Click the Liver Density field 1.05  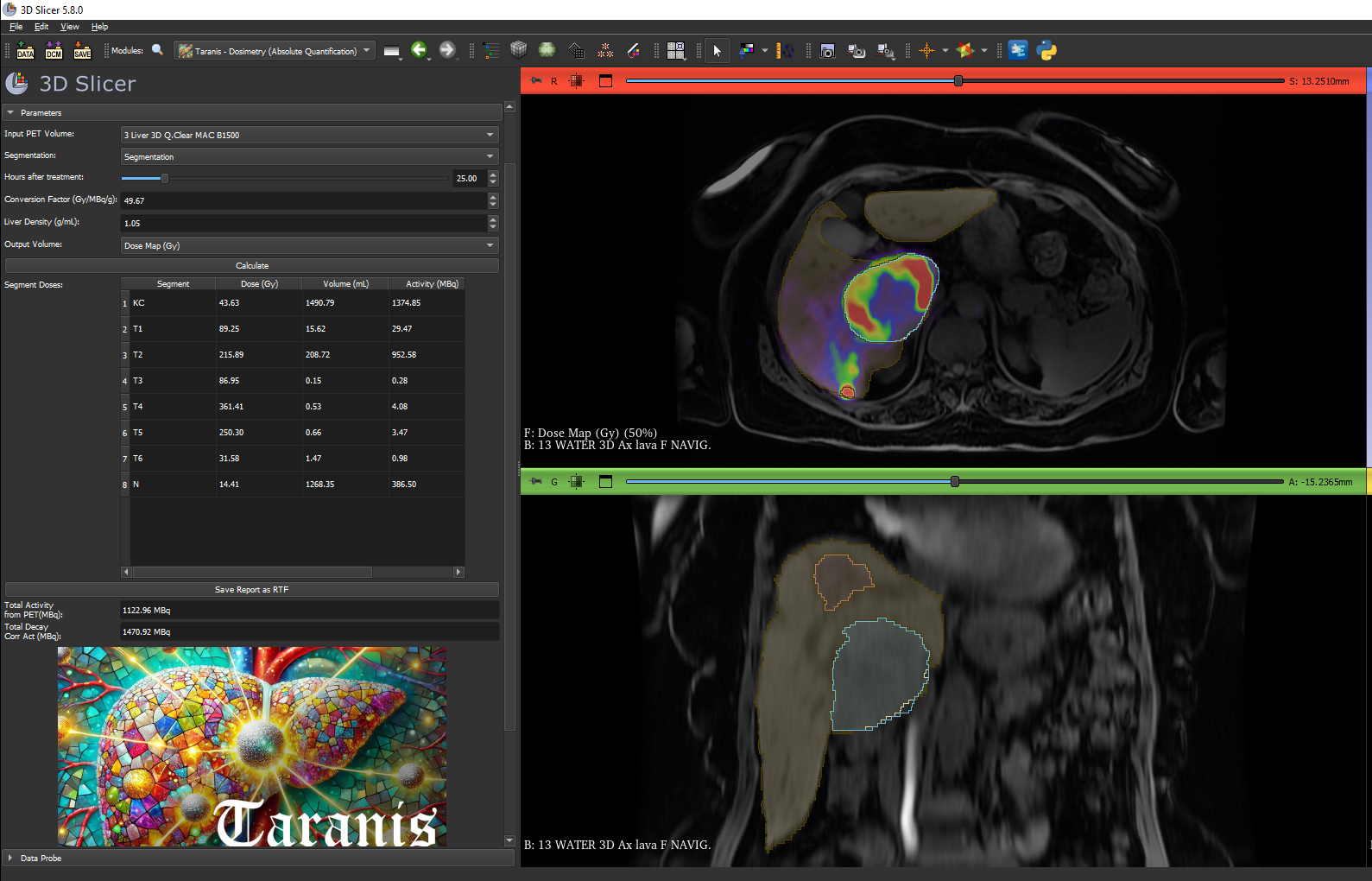(x=304, y=223)
